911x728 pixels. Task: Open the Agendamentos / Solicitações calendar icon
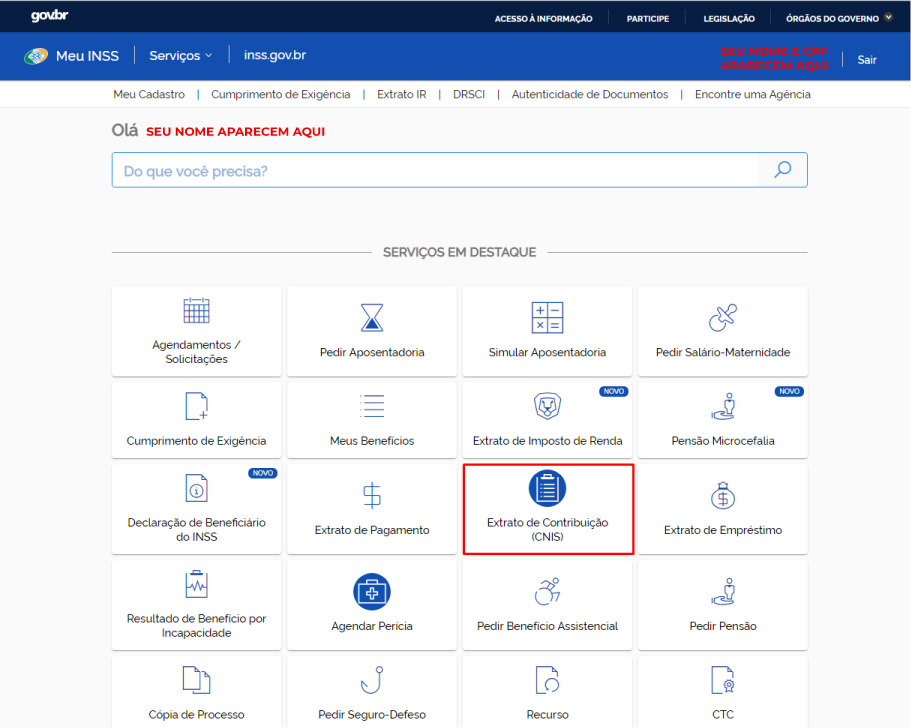point(196,310)
